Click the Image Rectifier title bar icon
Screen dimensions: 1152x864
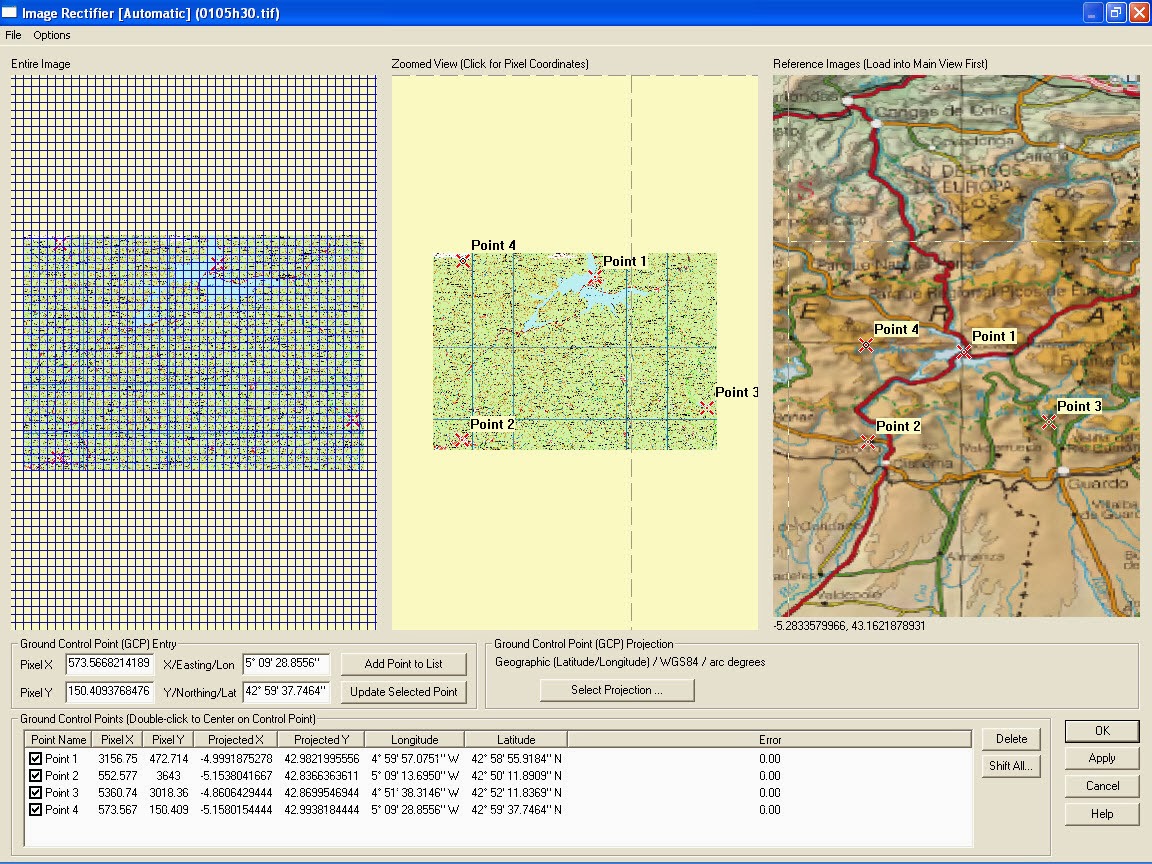11,12
